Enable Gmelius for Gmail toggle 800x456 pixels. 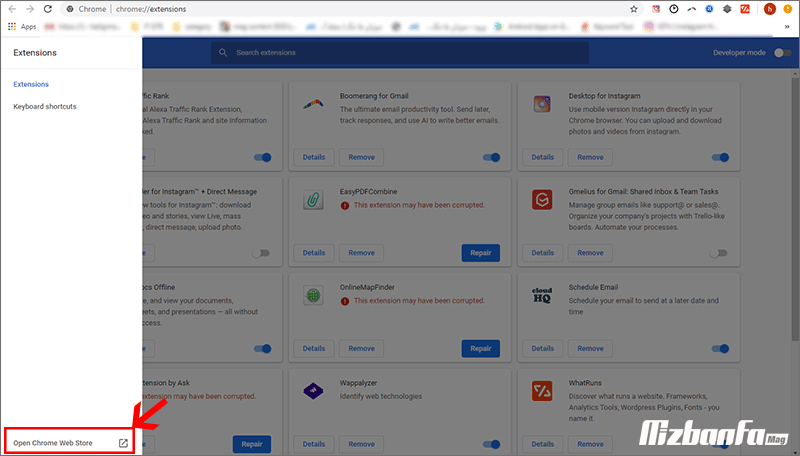tap(718, 253)
